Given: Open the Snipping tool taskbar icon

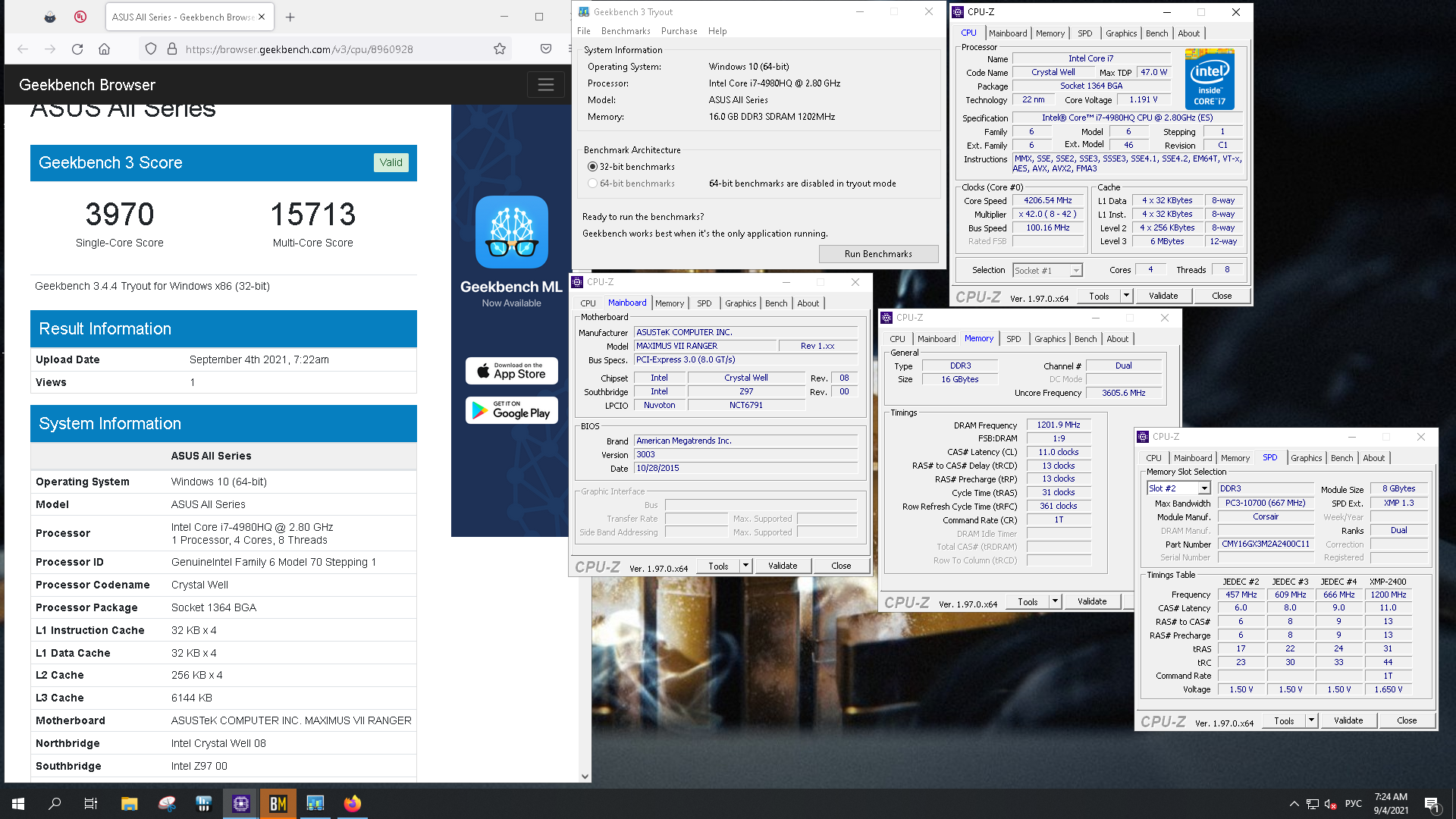Looking at the screenshot, I should click(167, 804).
